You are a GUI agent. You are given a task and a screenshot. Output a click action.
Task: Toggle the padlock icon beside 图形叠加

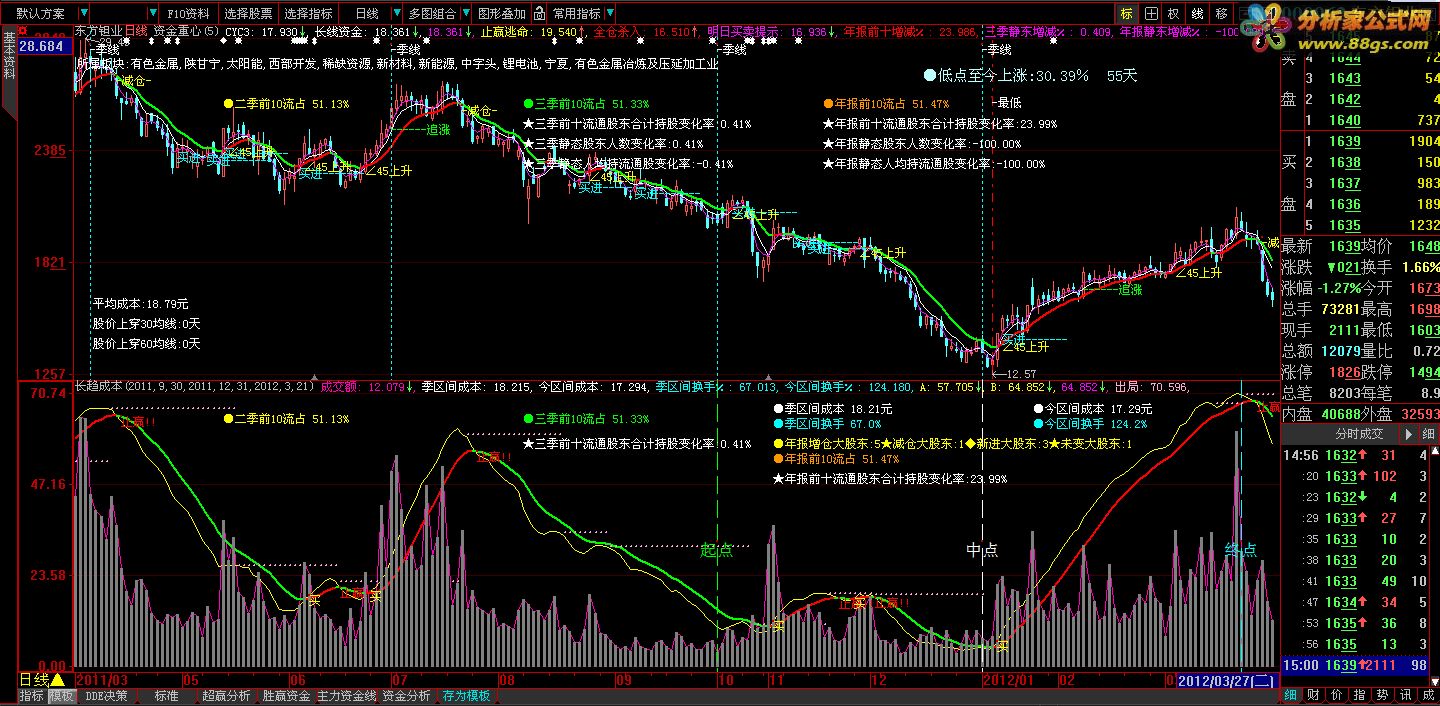pyautogui.click(x=539, y=14)
